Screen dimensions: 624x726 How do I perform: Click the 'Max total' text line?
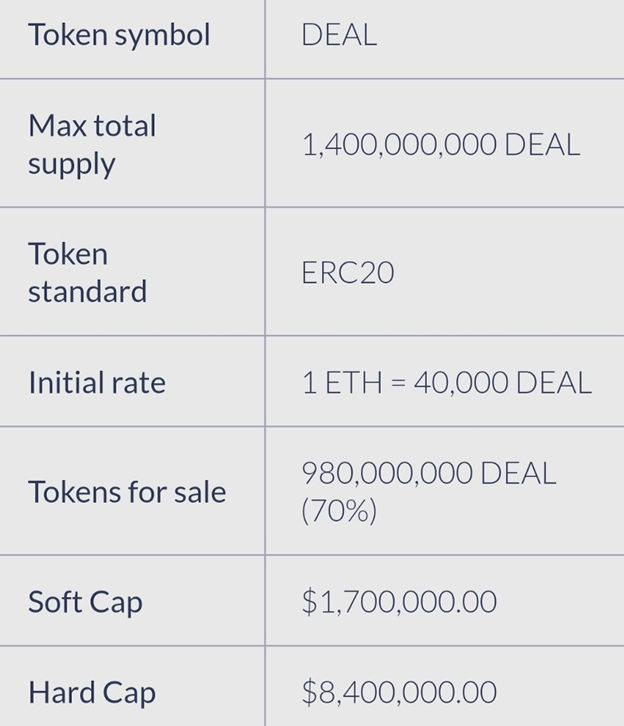[x=92, y=126]
